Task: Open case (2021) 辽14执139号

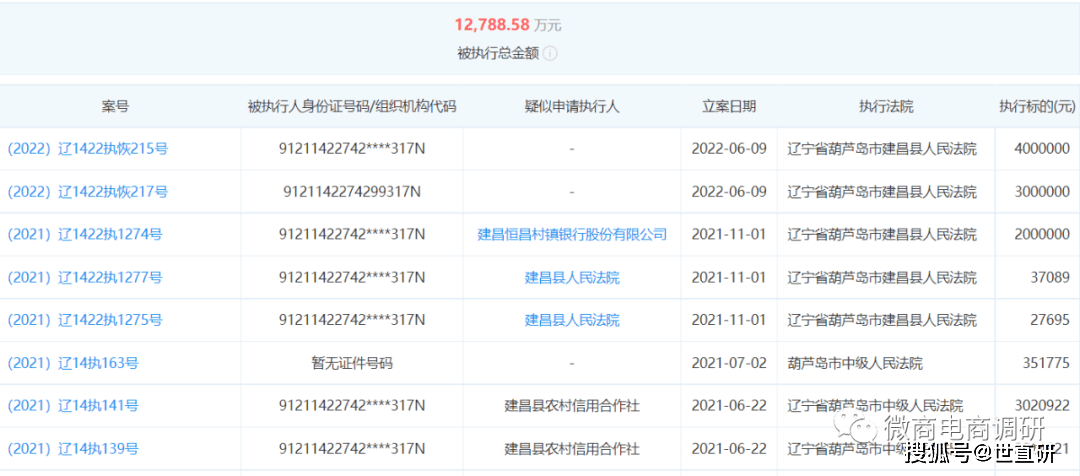Action: tap(73, 449)
